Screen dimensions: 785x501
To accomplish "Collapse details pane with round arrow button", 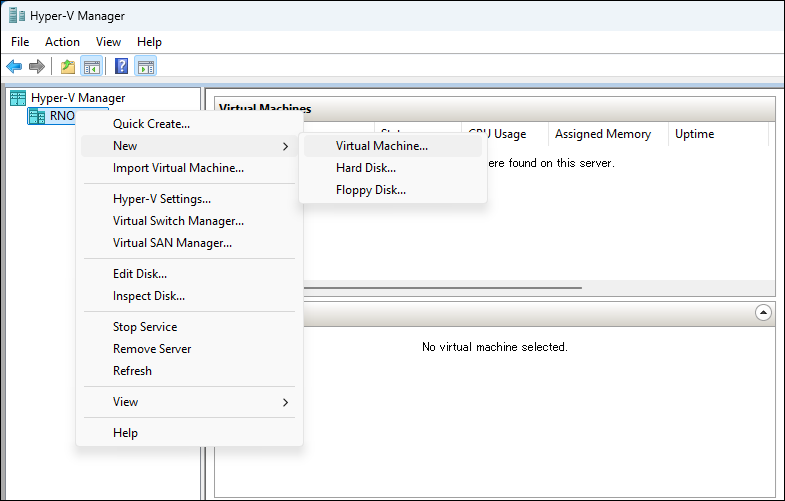I will coord(763,313).
